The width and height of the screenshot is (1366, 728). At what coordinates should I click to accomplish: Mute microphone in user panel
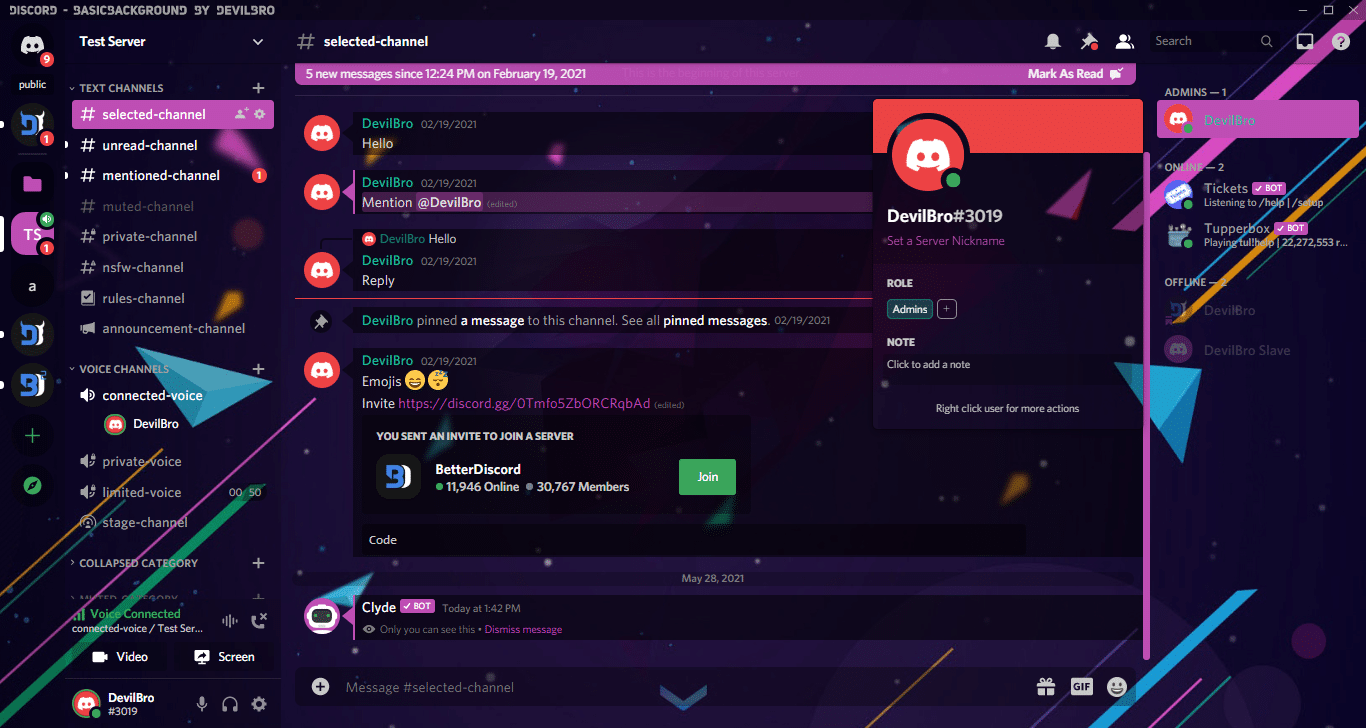[202, 704]
